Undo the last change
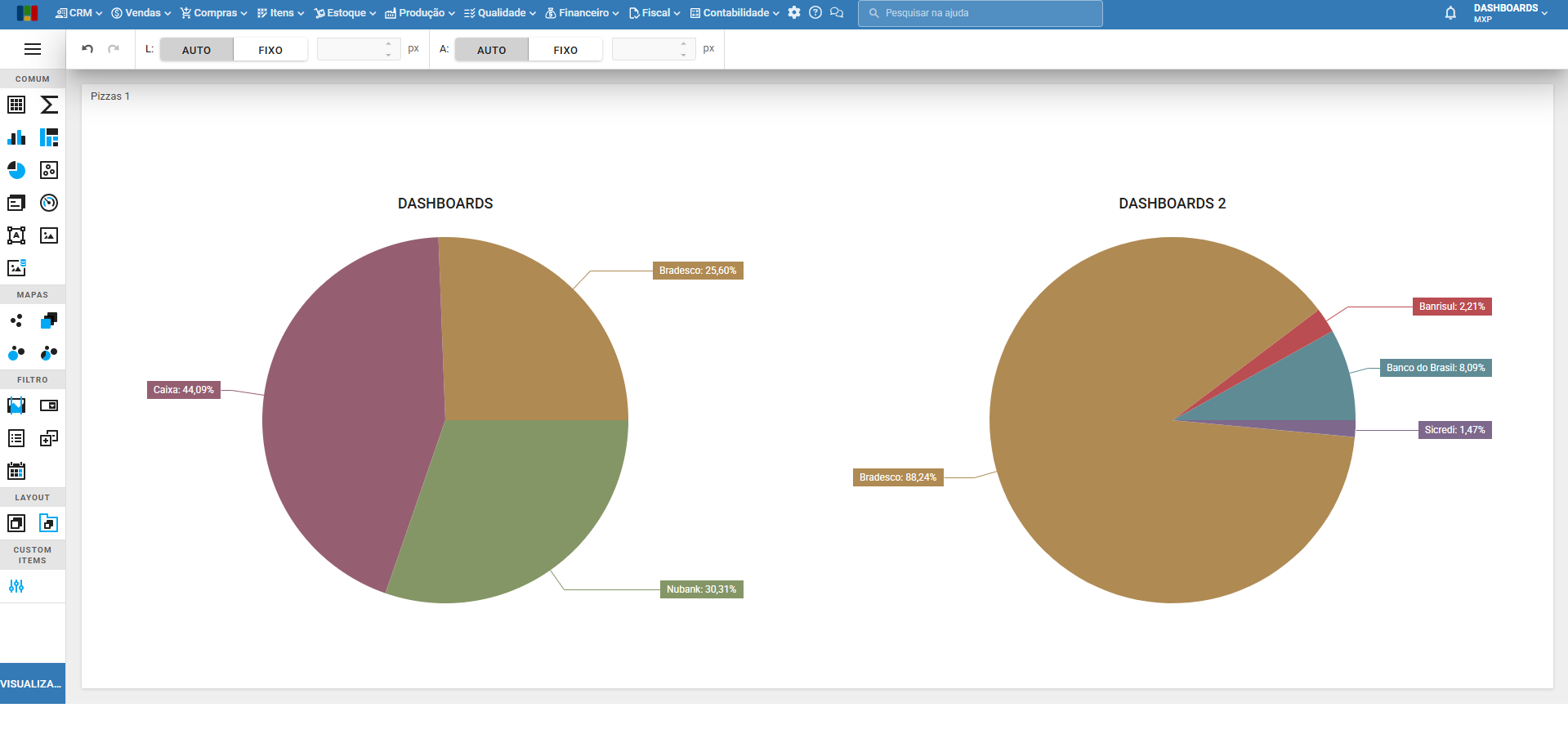The height and width of the screenshot is (730, 1568). pos(87,49)
